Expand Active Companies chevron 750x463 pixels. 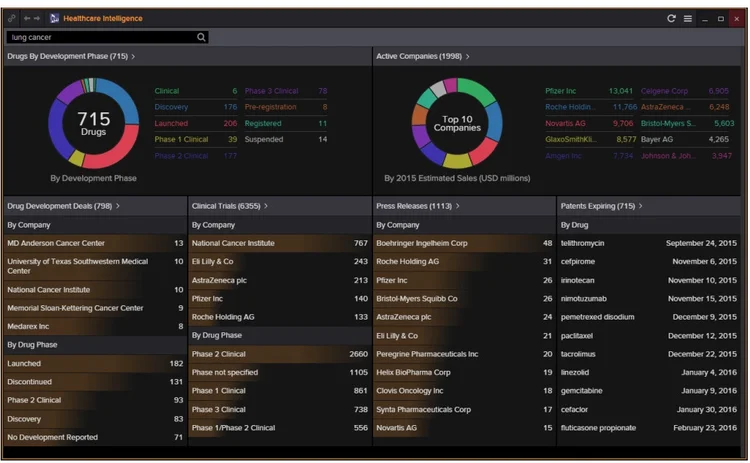pos(467,56)
